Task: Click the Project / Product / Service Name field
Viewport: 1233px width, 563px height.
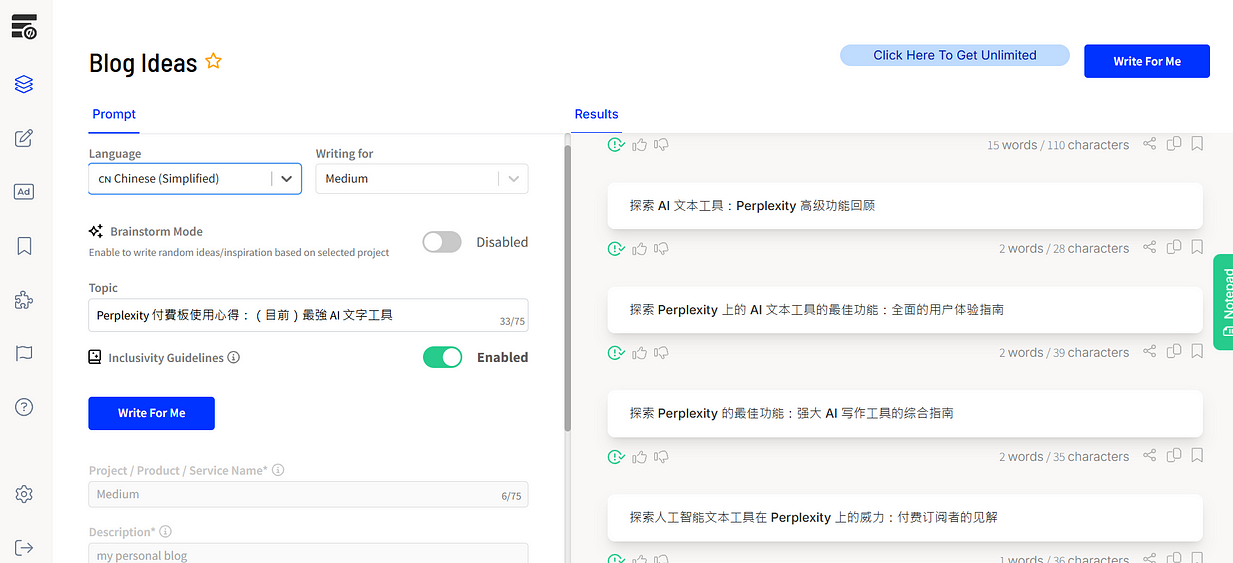Action: click(x=308, y=494)
